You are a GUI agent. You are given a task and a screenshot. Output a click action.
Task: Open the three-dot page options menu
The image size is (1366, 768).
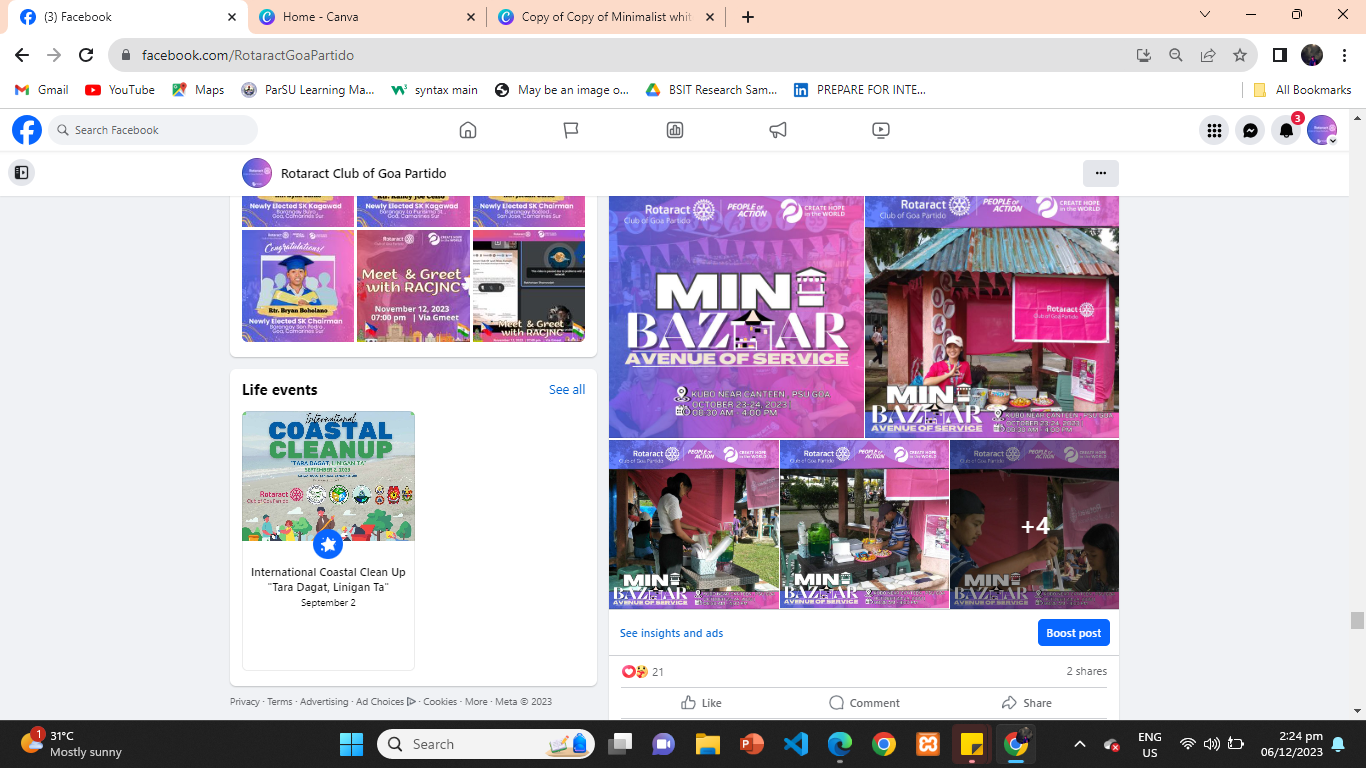pos(1101,173)
